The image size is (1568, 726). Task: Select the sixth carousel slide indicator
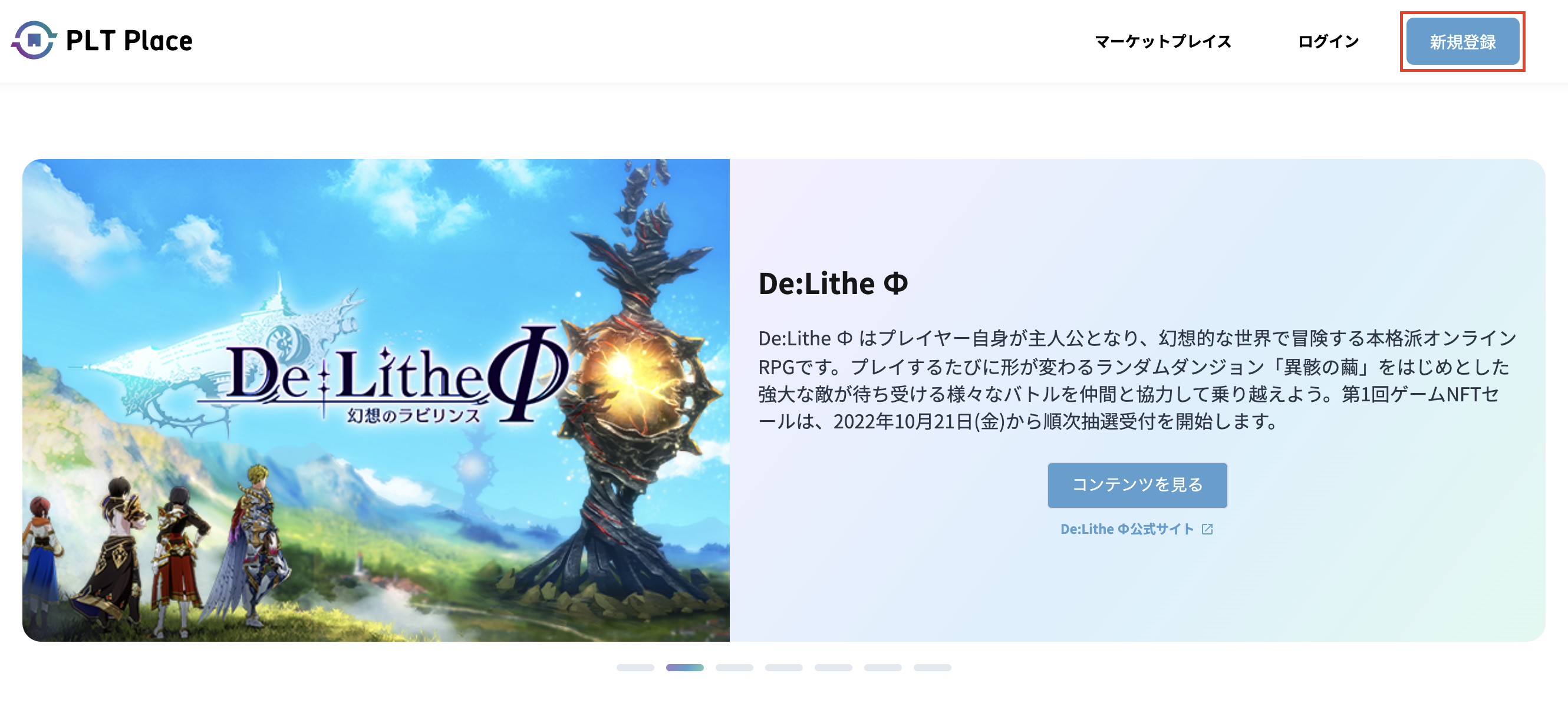(x=882, y=668)
